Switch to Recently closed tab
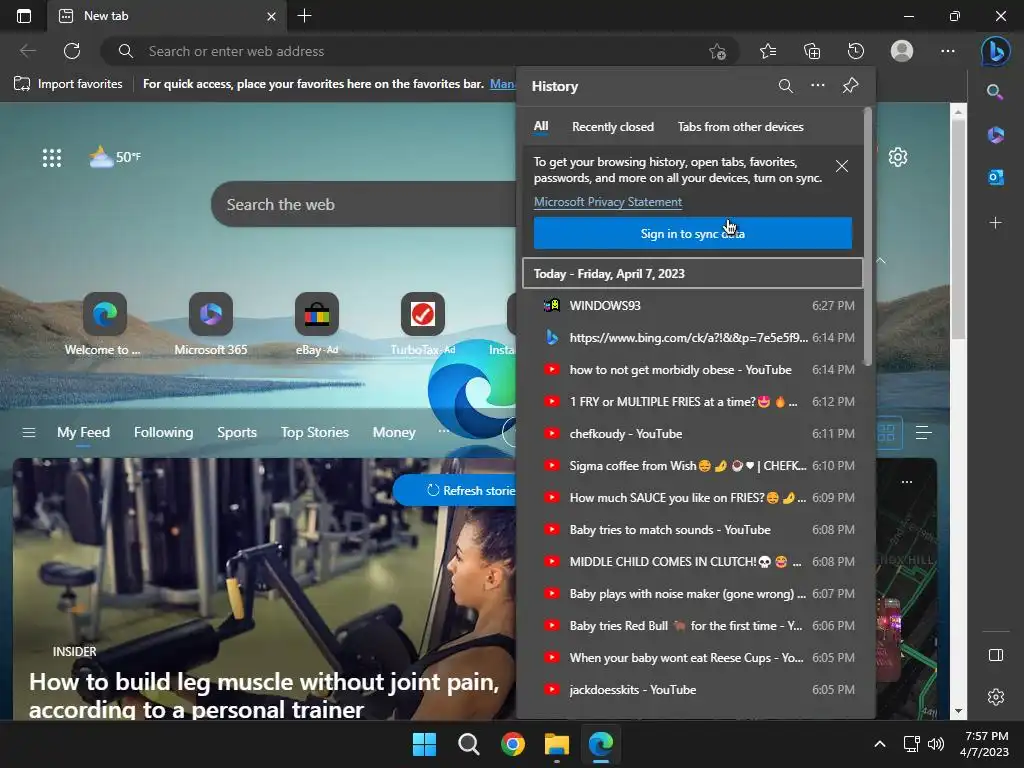The width and height of the screenshot is (1024, 768). 613,127
